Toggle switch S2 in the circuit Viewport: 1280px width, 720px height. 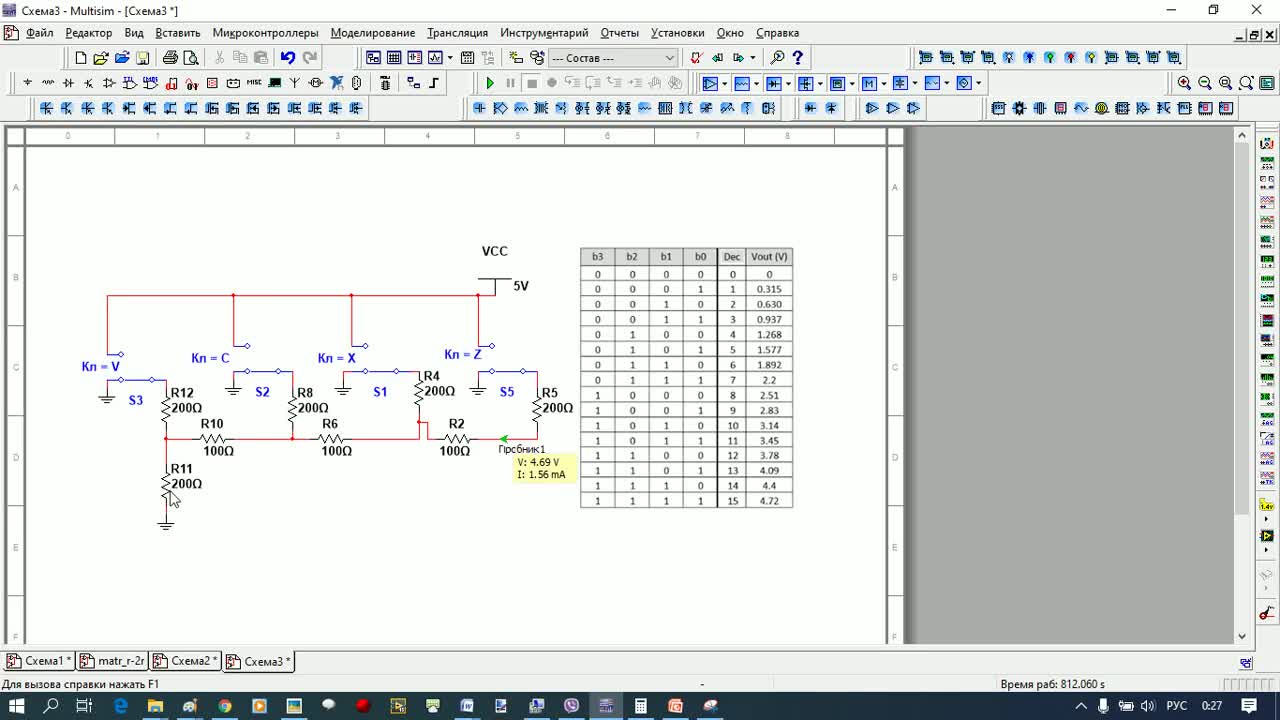262,371
